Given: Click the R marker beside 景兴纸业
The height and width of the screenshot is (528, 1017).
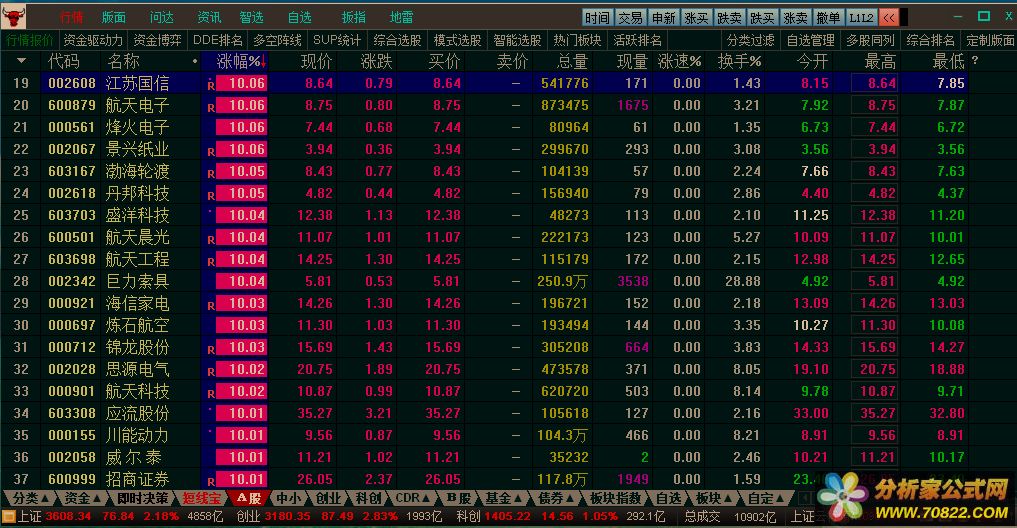Looking at the screenshot, I should pyautogui.click(x=211, y=152).
